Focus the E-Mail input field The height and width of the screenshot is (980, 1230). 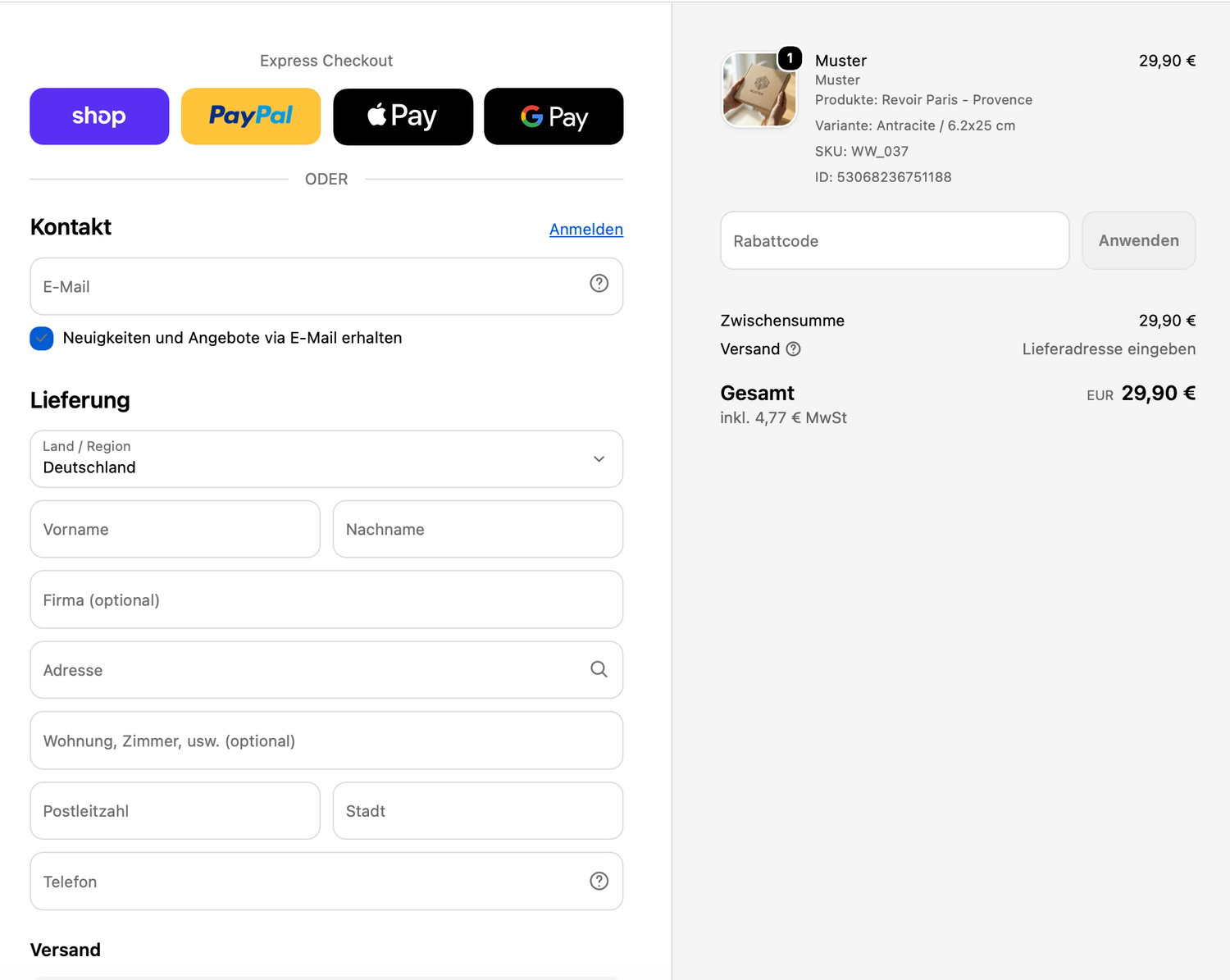[x=326, y=286]
